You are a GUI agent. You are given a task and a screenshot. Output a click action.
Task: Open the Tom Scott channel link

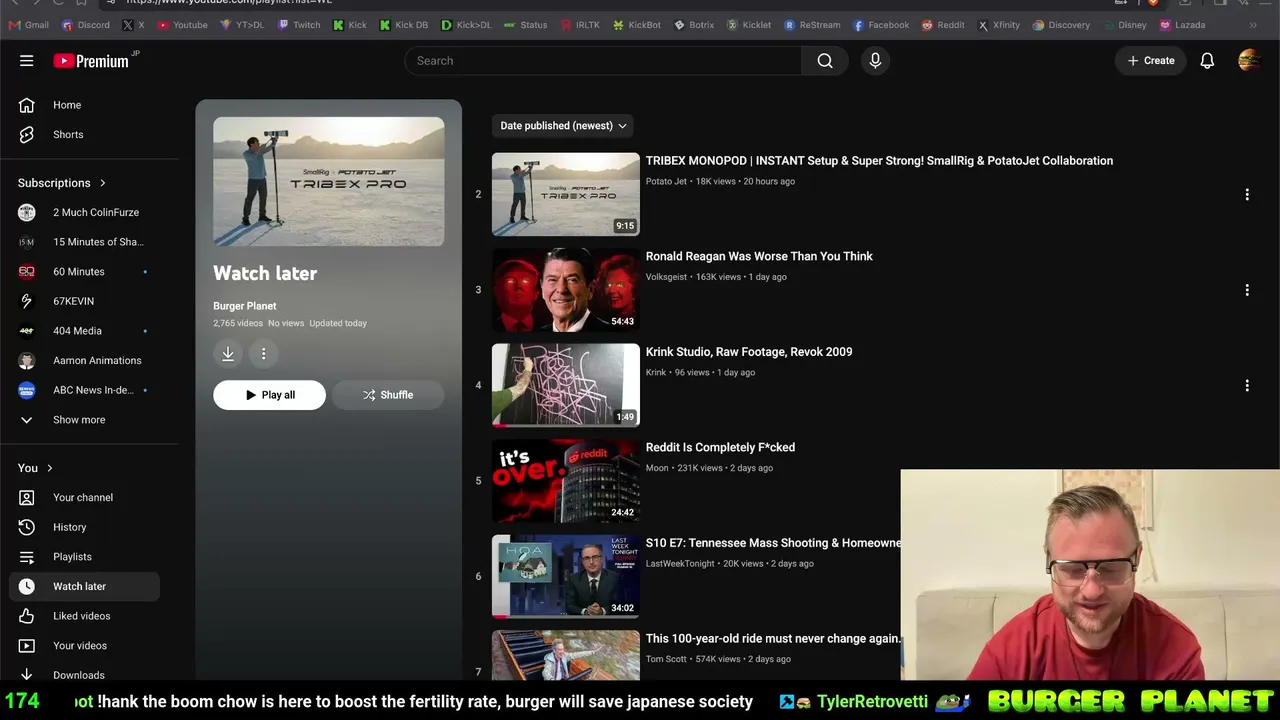coord(667,659)
